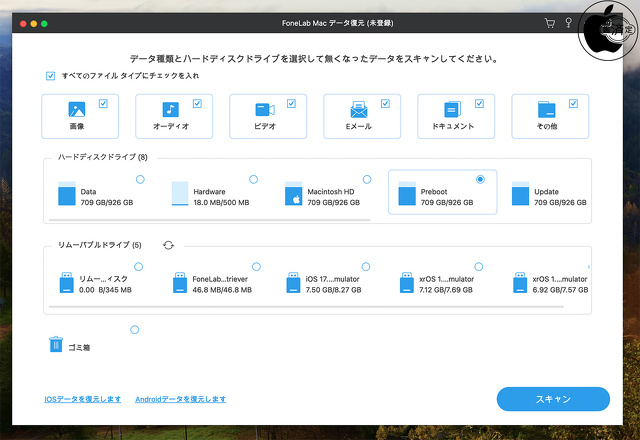Select the Hardware drive radio button
The image size is (640, 440).
tap(253, 179)
